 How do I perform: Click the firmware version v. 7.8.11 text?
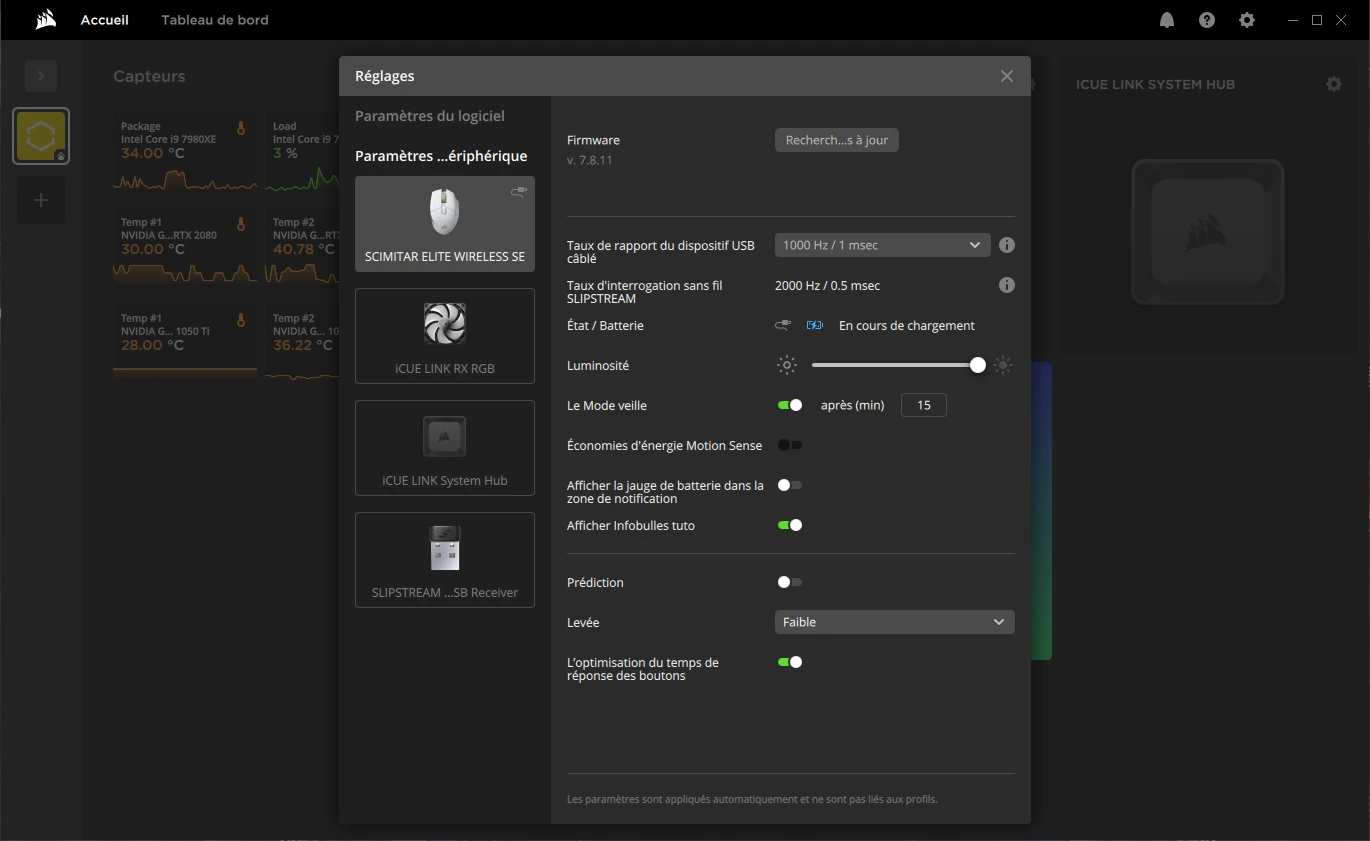(590, 160)
